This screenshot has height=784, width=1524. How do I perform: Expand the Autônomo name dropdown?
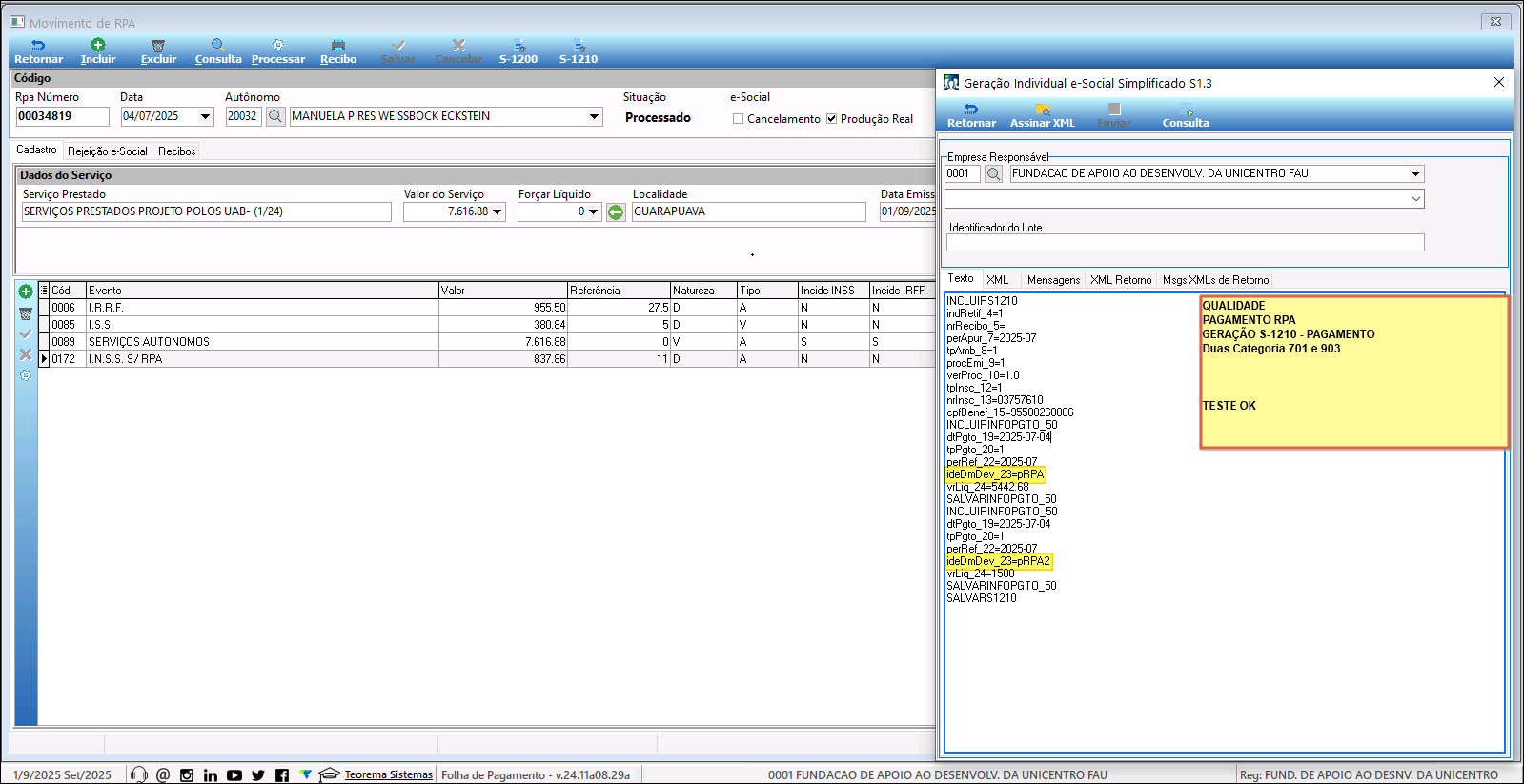(x=594, y=116)
